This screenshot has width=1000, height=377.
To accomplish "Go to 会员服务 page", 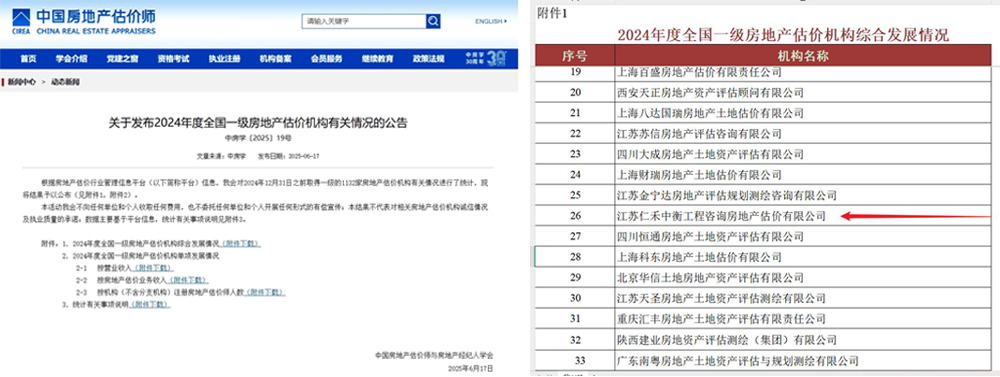I will click(x=327, y=59).
